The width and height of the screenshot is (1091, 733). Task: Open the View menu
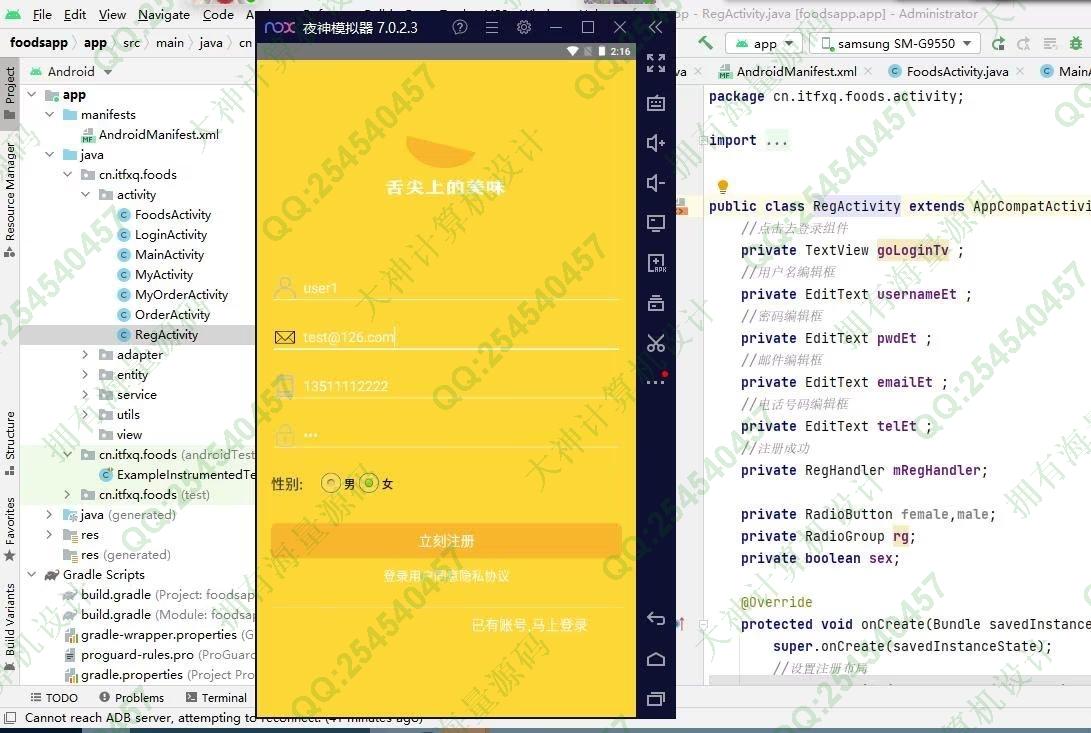pos(112,14)
